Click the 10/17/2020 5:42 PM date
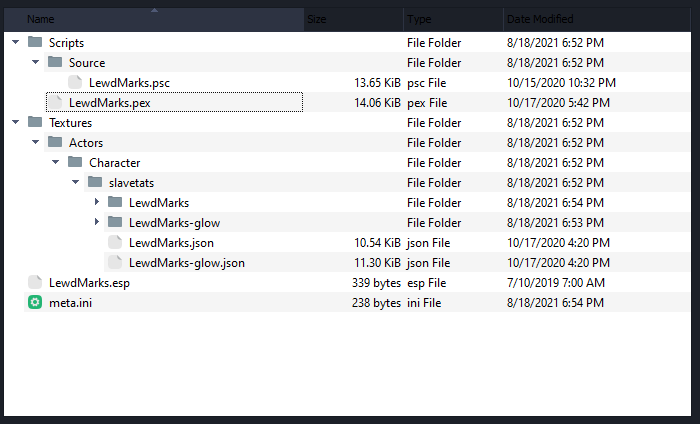This screenshot has height=424, width=700. pos(558,103)
